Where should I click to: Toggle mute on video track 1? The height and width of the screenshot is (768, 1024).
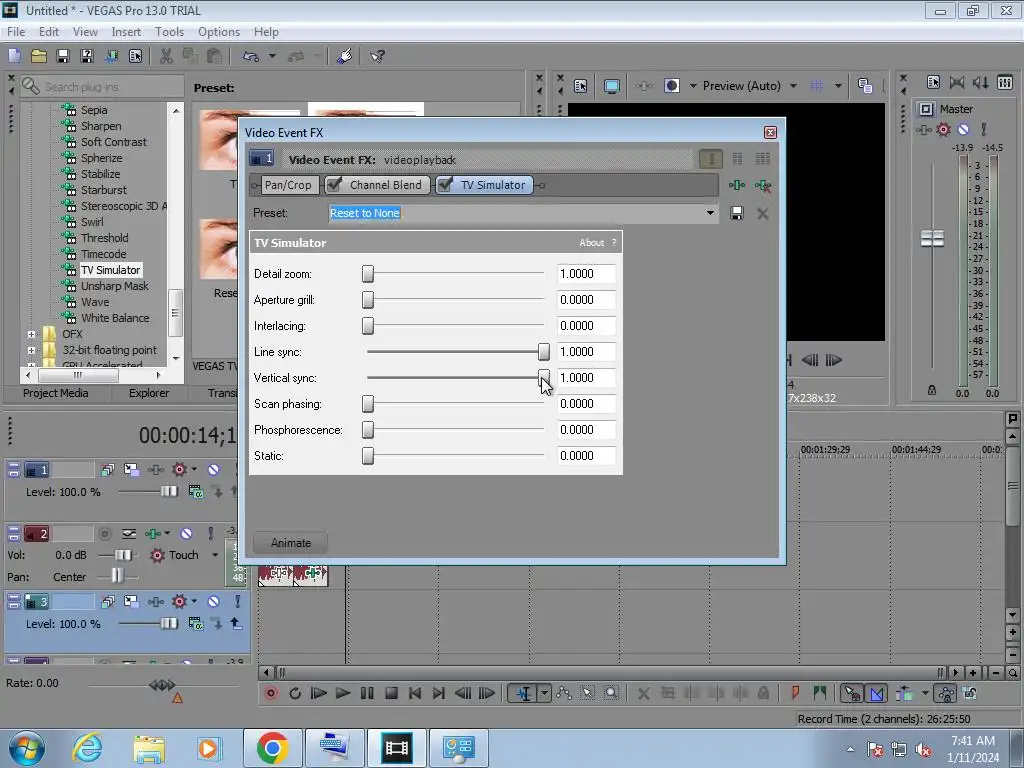[x=214, y=470]
